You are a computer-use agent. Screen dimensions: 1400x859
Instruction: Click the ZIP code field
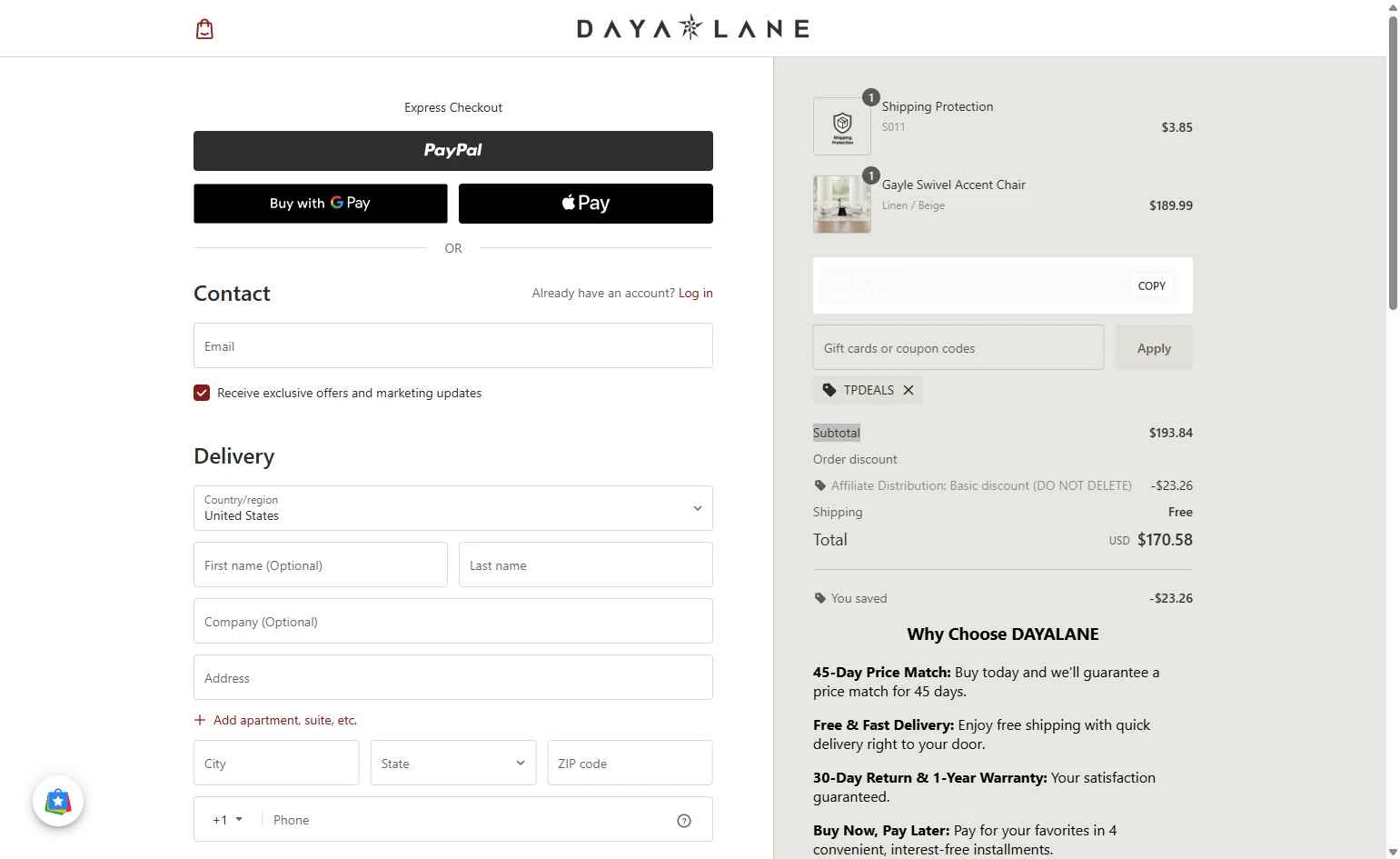pos(630,763)
